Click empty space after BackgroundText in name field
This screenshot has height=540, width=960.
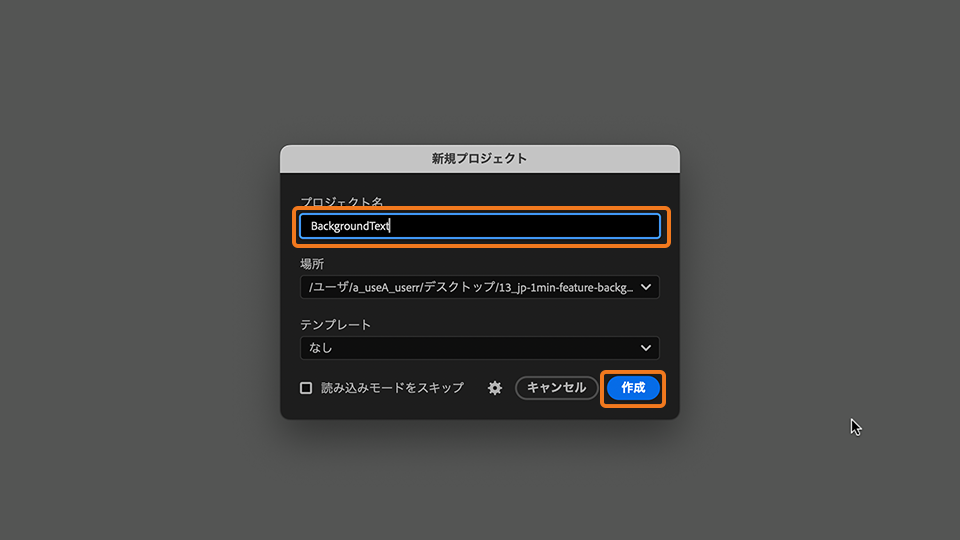click(525, 226)
